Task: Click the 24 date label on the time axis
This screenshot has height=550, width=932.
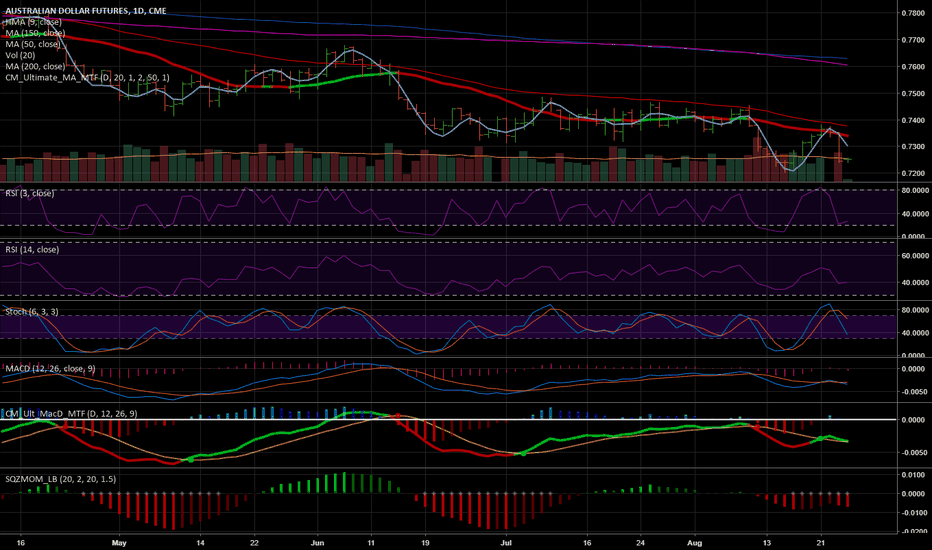Action: point(640,542)
